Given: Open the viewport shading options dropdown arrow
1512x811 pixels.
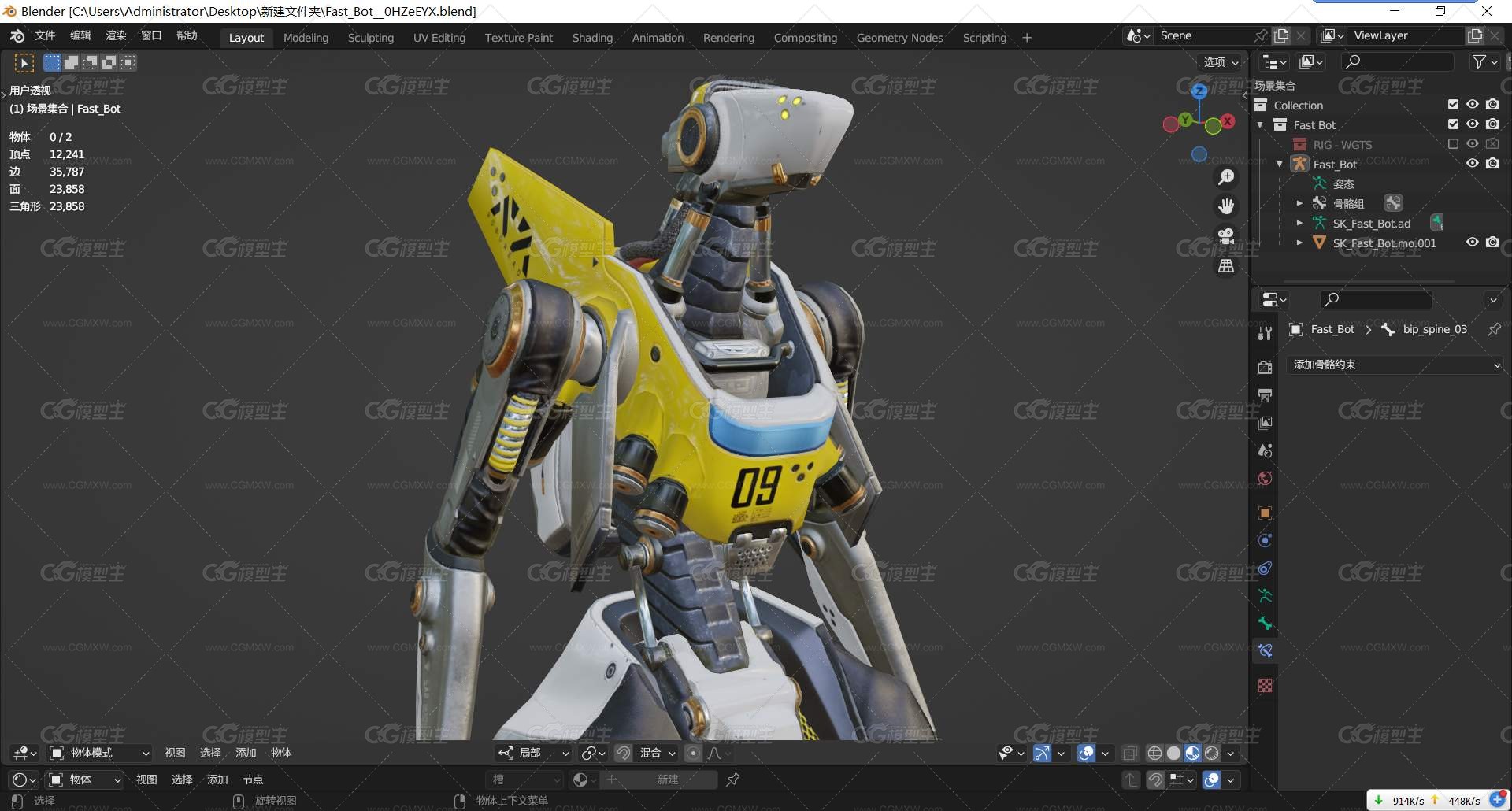Looking at the screenshot, I should 1231,754.
